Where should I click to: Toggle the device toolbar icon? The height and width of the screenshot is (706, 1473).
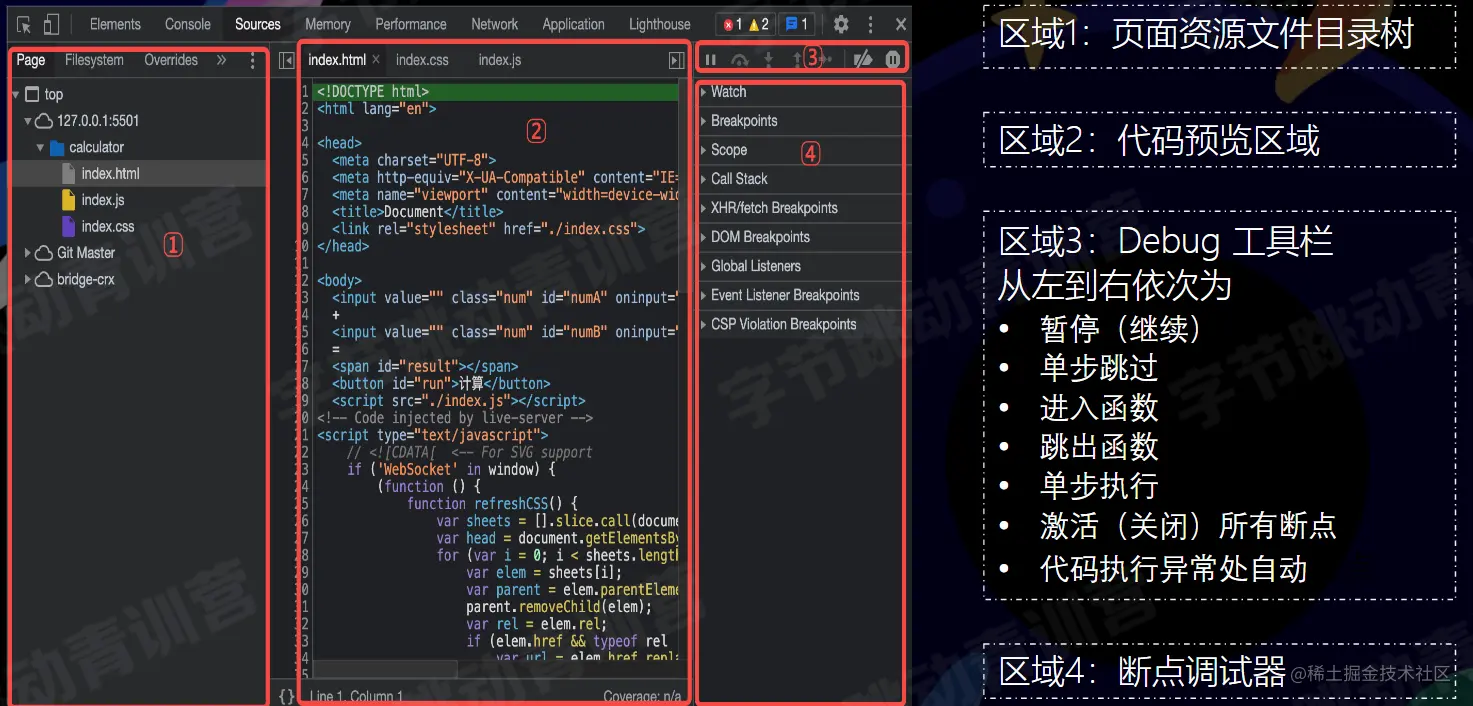point(52,24)
